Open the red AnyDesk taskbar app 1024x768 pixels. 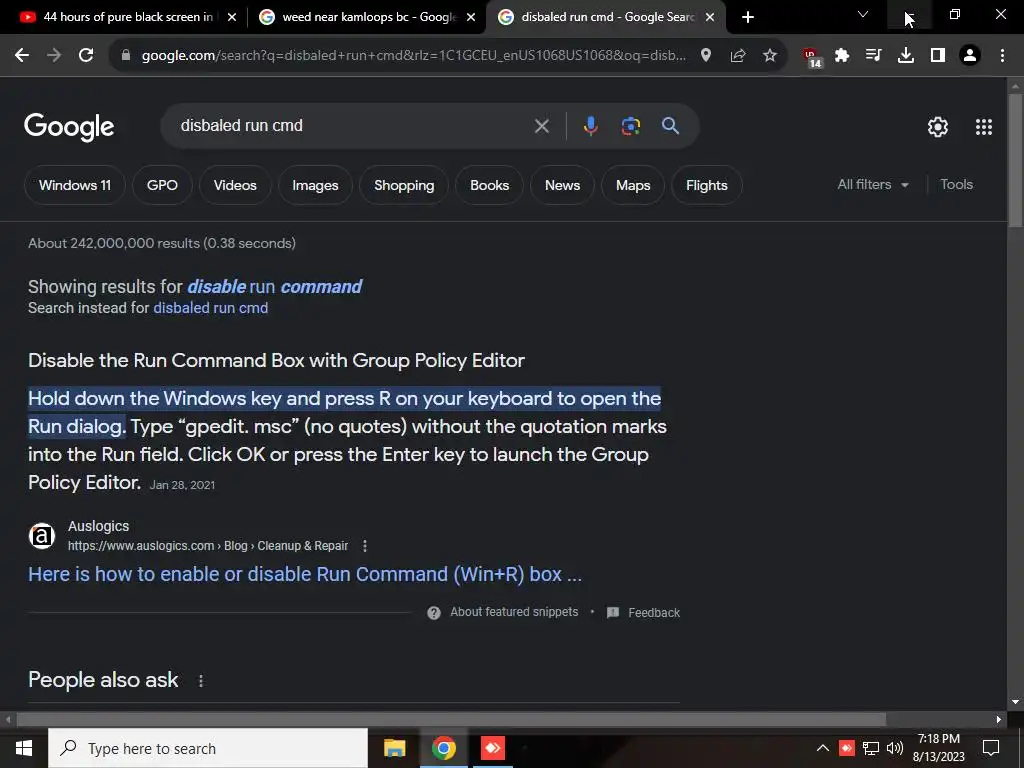492,748
